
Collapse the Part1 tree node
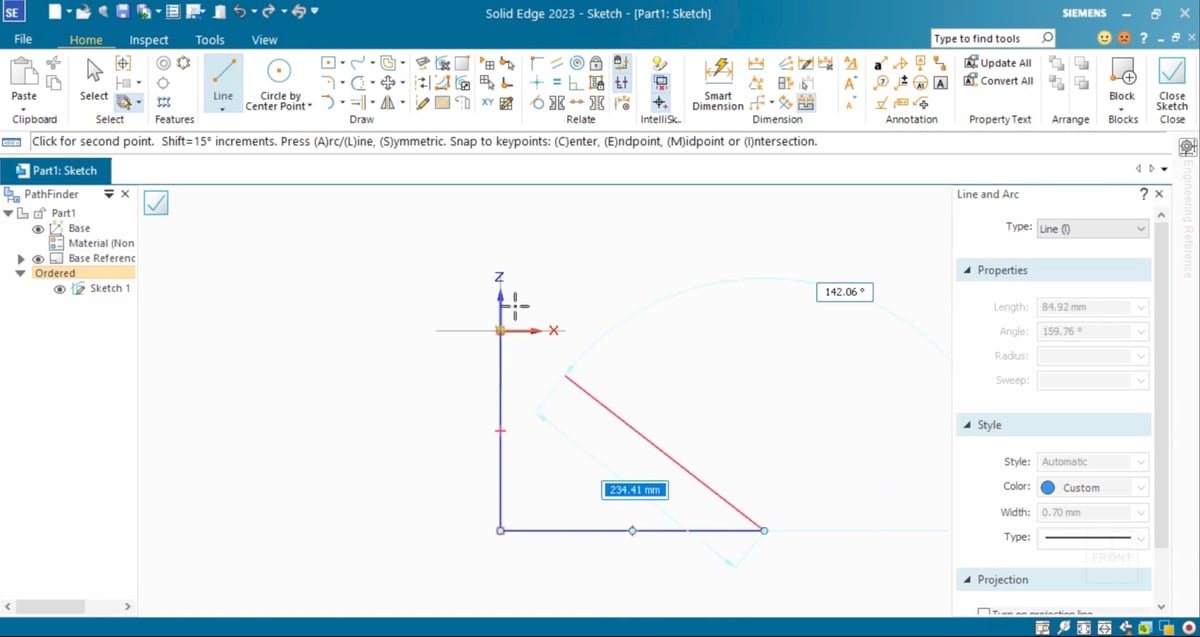[x=9, y=214]
